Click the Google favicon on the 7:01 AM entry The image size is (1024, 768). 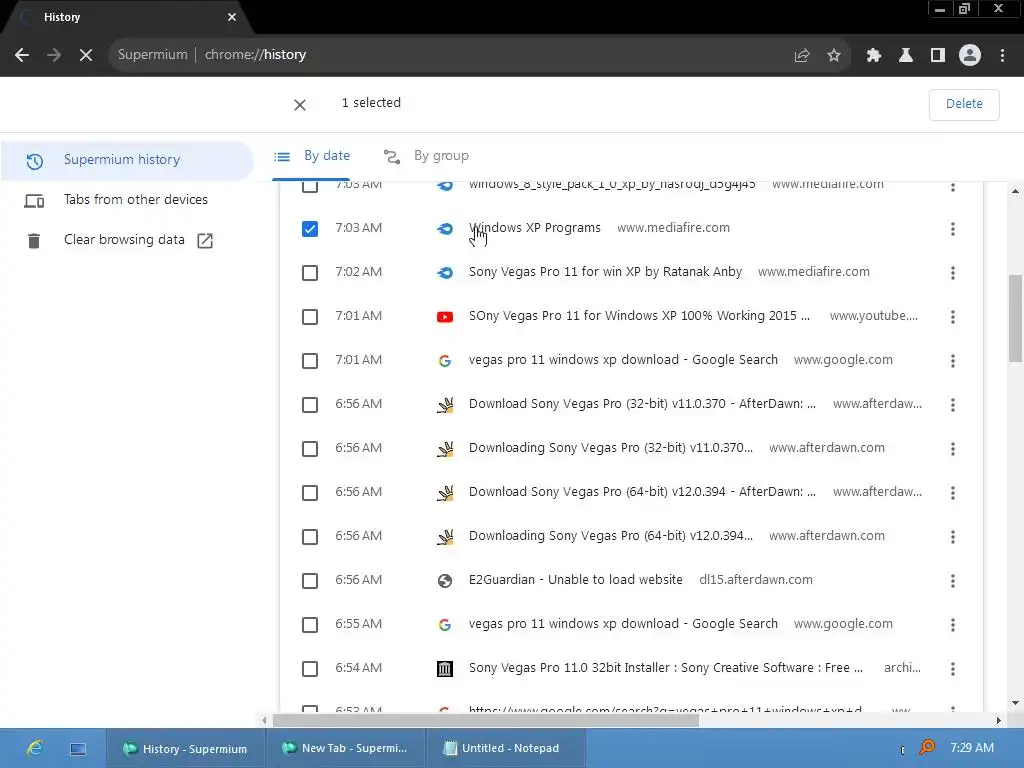[445, 361]
